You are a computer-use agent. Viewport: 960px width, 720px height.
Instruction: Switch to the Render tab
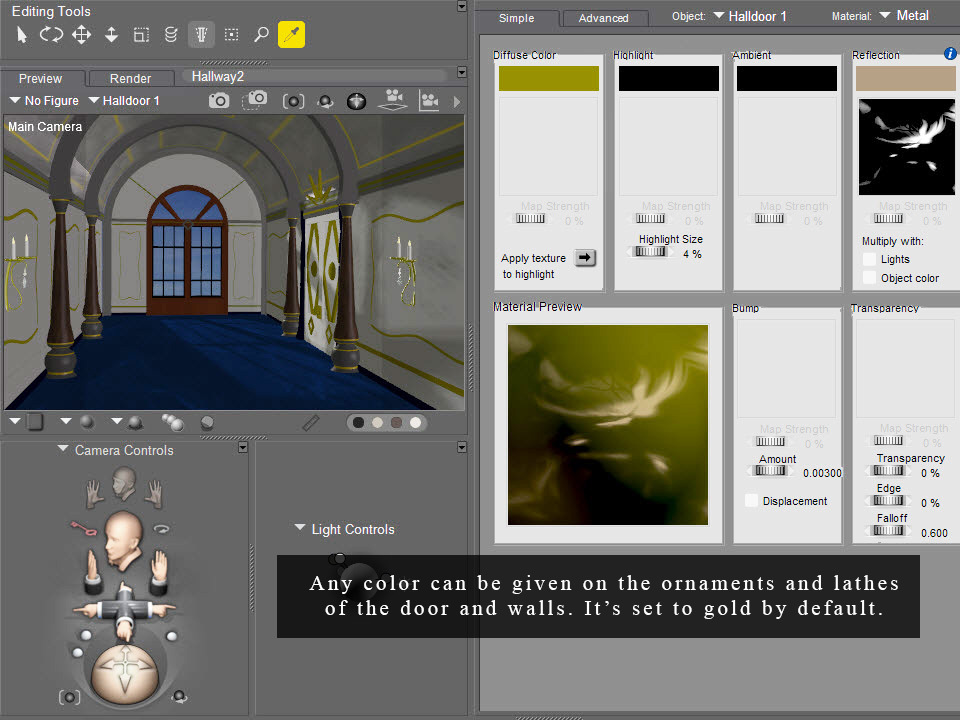[x=130, y=78]
